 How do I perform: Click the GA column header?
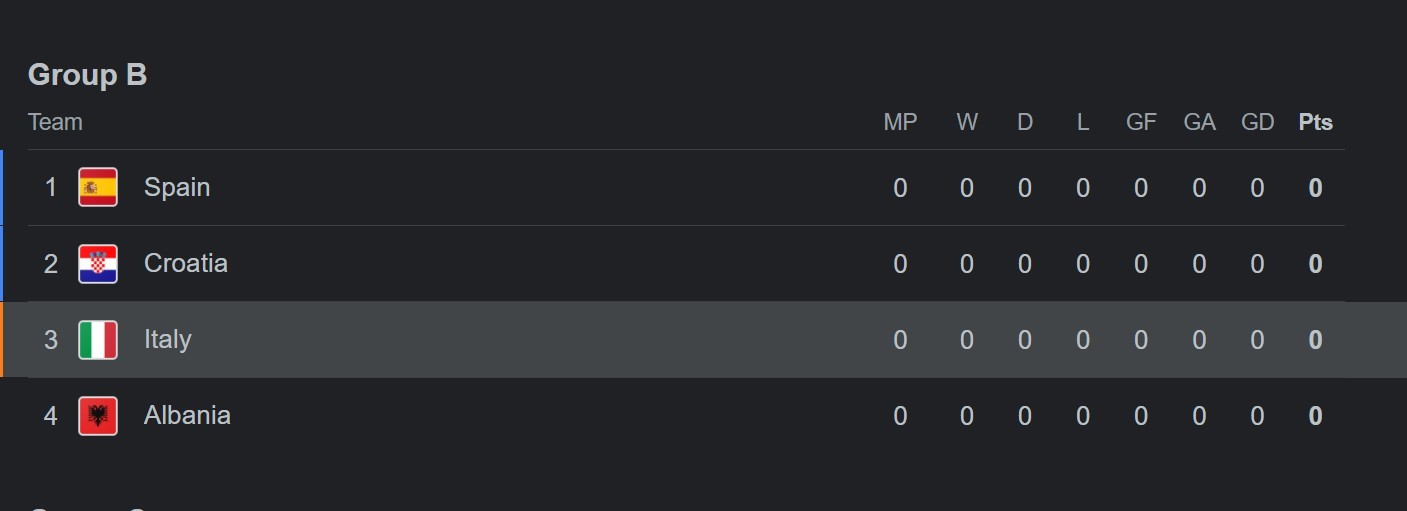pos(1199,122)
